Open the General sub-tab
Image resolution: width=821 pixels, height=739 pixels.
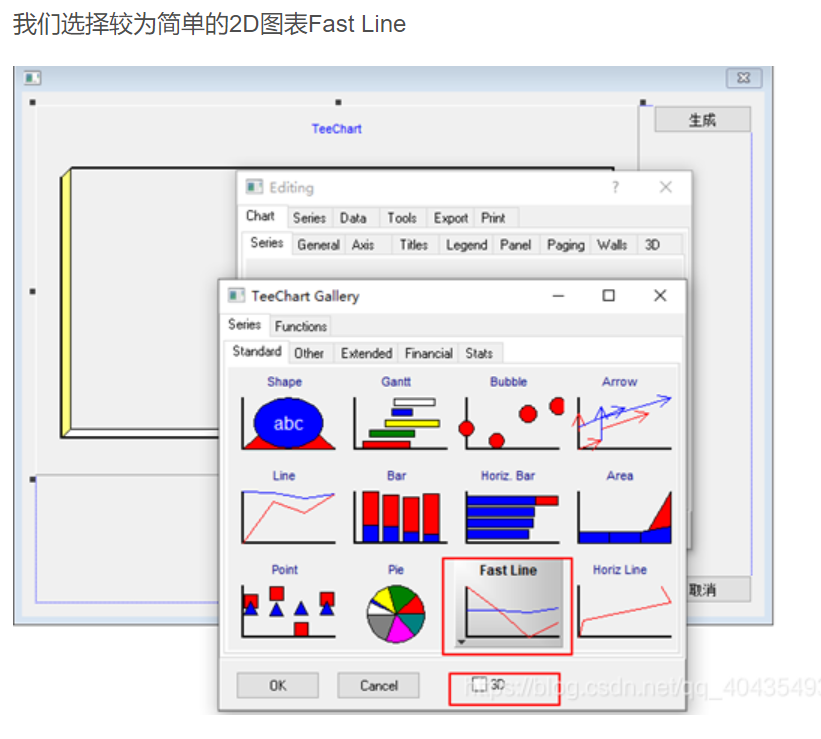click(x=318, y=245)
